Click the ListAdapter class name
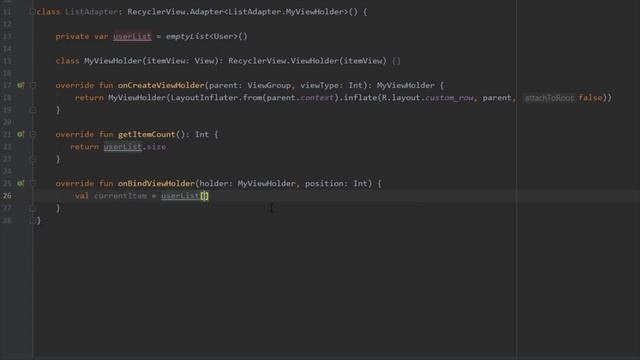This screenshot has height=360, width=640. point(91,12)
